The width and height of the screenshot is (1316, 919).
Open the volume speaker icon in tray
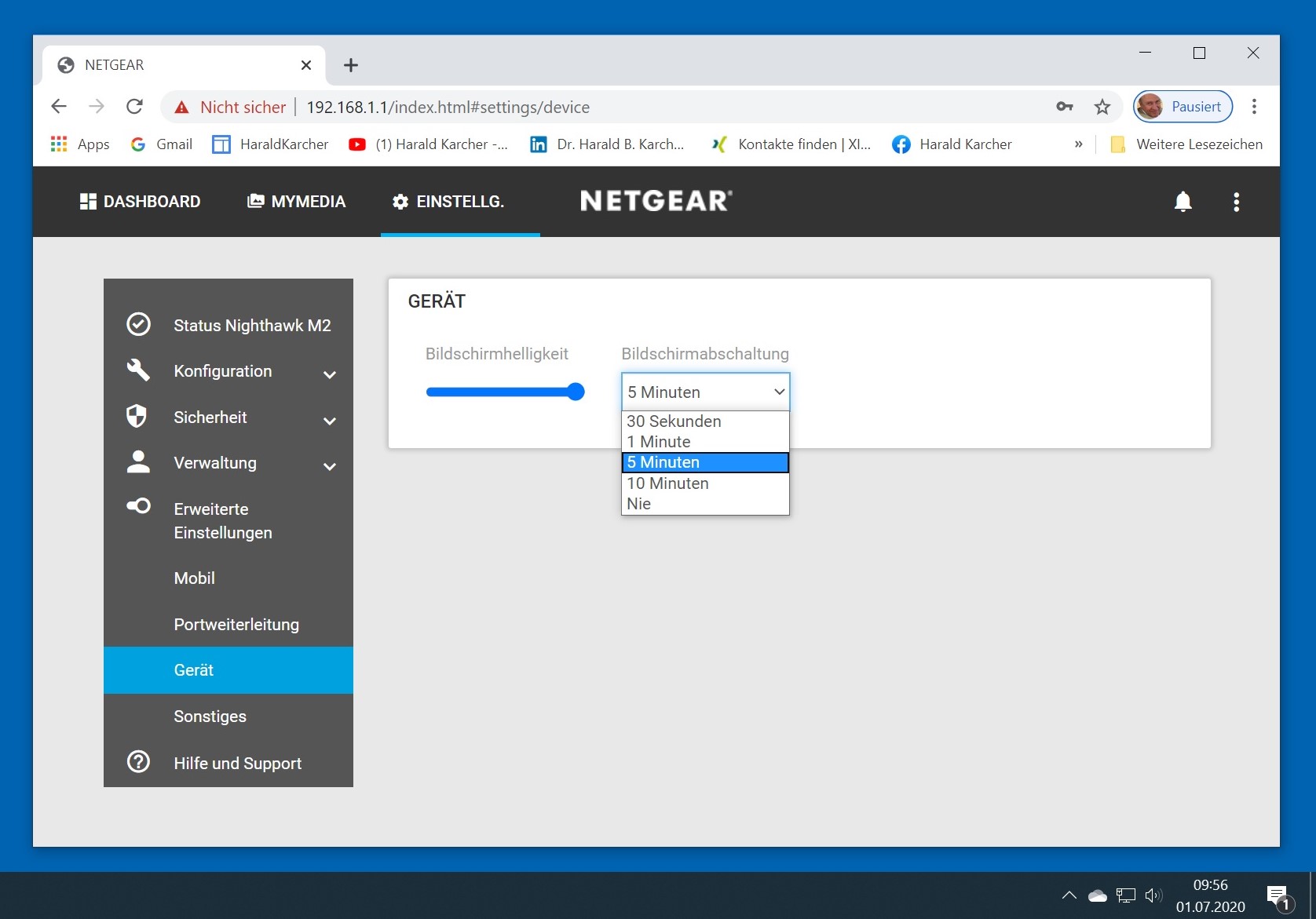(x=1153, y=895)
